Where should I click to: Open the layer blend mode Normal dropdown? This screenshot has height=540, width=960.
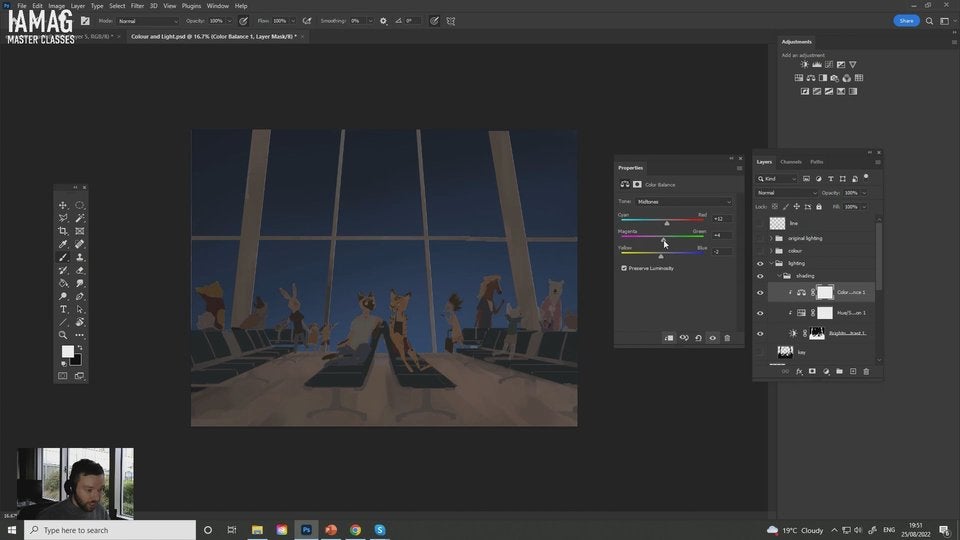point(787,193)
